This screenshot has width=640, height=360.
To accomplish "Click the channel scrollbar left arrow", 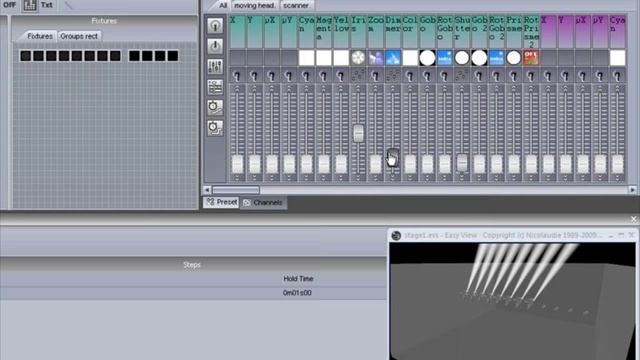I will 207,190.
